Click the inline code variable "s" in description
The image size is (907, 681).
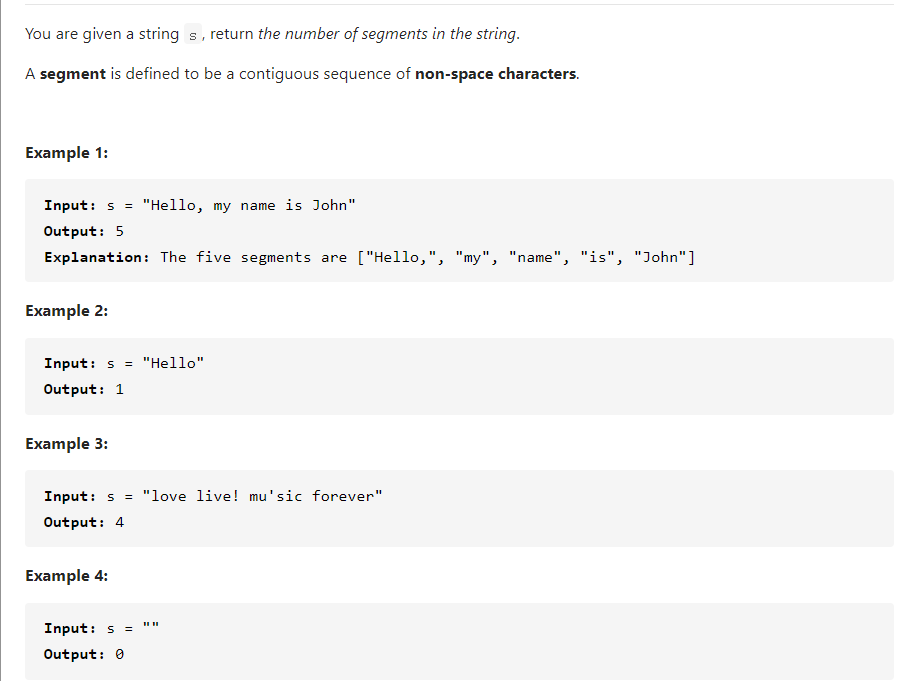click(194, 35)
